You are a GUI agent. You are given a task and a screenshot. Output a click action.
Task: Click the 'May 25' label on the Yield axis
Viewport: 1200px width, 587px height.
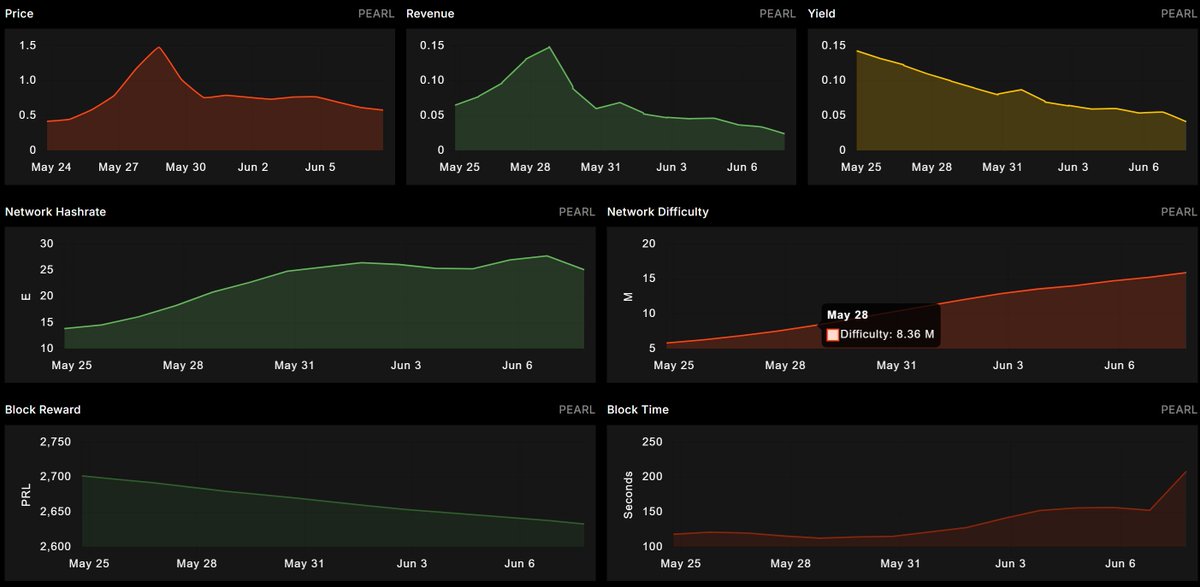tap(861, 167)
